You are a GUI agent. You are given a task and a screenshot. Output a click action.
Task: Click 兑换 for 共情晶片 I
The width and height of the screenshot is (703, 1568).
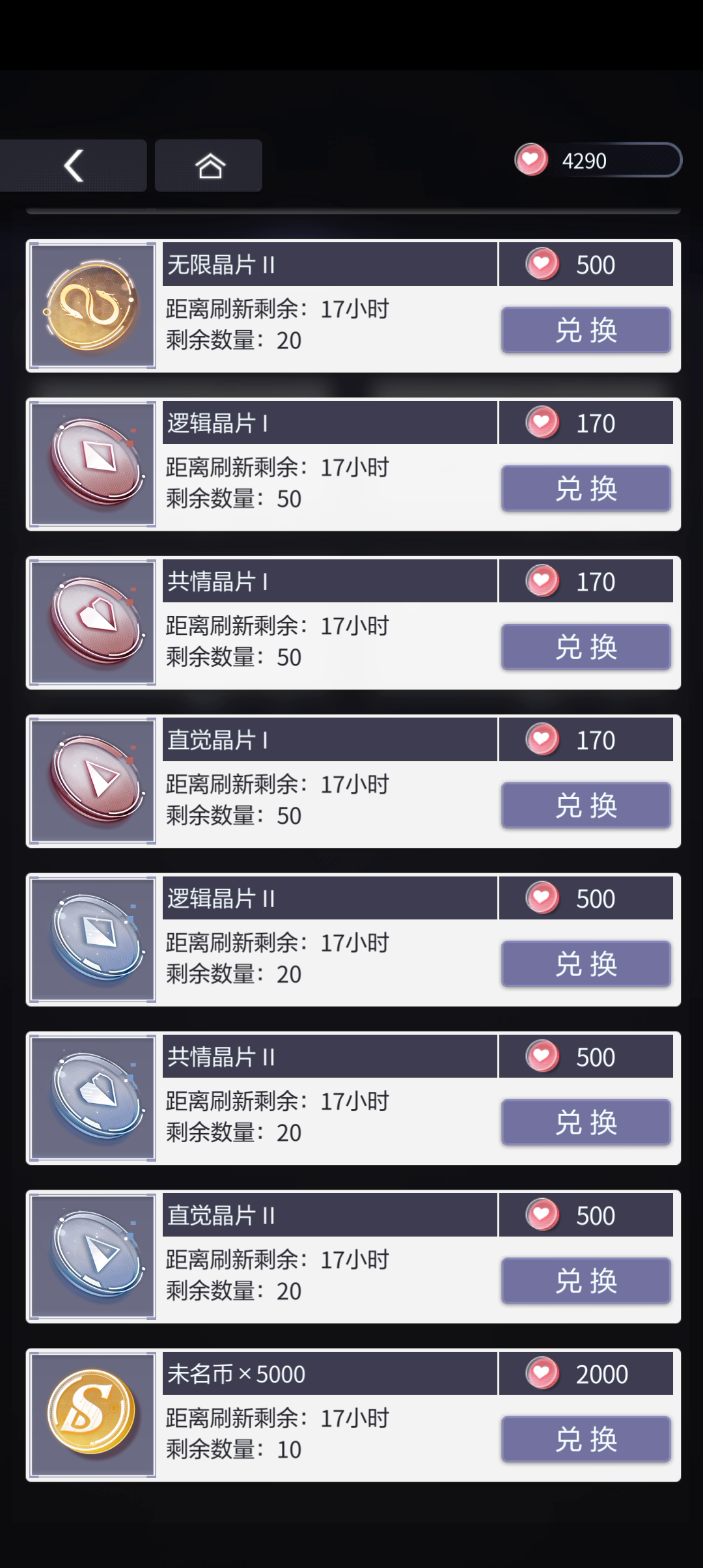586,647
